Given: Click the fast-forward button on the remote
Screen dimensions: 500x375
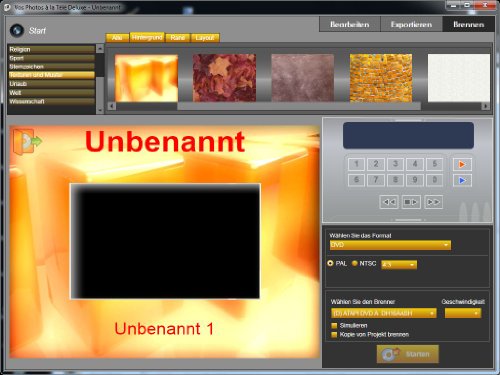Looking at the screenshot, I should click(x=433, y=202).
